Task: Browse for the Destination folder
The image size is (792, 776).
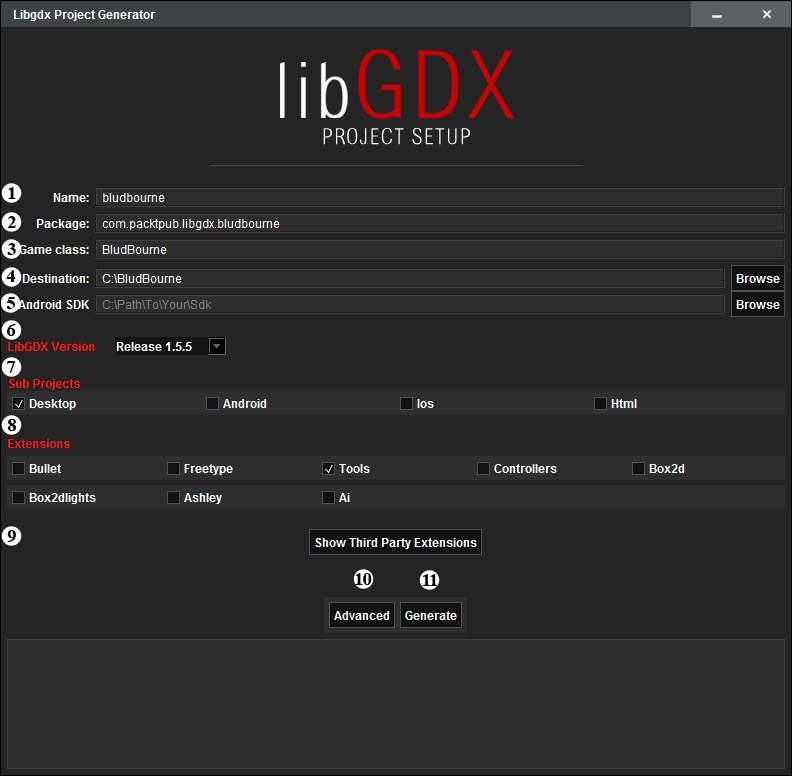Action: click(758, 278)
